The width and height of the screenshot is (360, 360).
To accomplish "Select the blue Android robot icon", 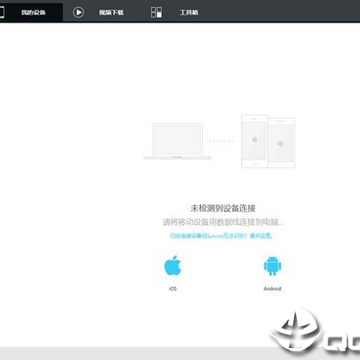I will point(273,266).
